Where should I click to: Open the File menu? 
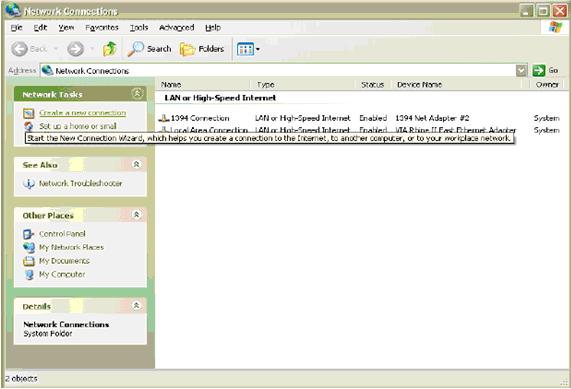pos(16,28)
